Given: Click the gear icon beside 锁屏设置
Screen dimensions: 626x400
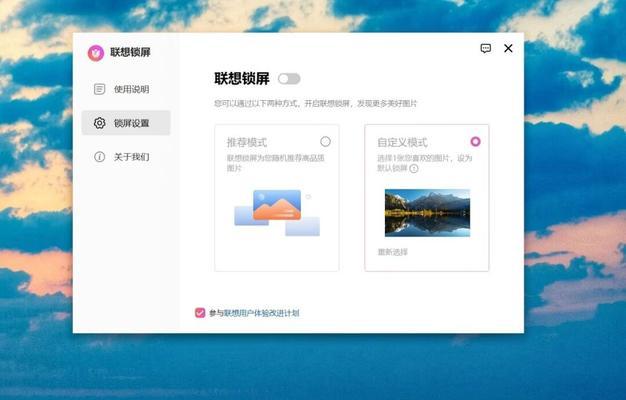Looking at the screenshot, I should coord(99,123).
